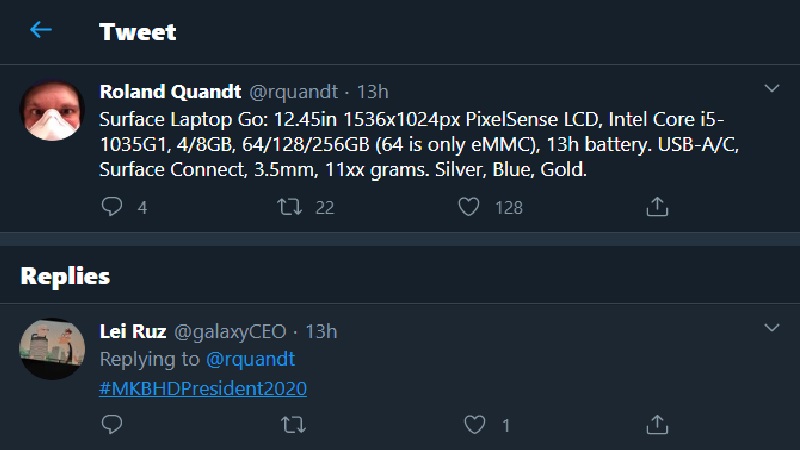Share Roland Quandt's tweet
Image resolution: width=800 pixels, height=450 pixels.
(657, 207)
